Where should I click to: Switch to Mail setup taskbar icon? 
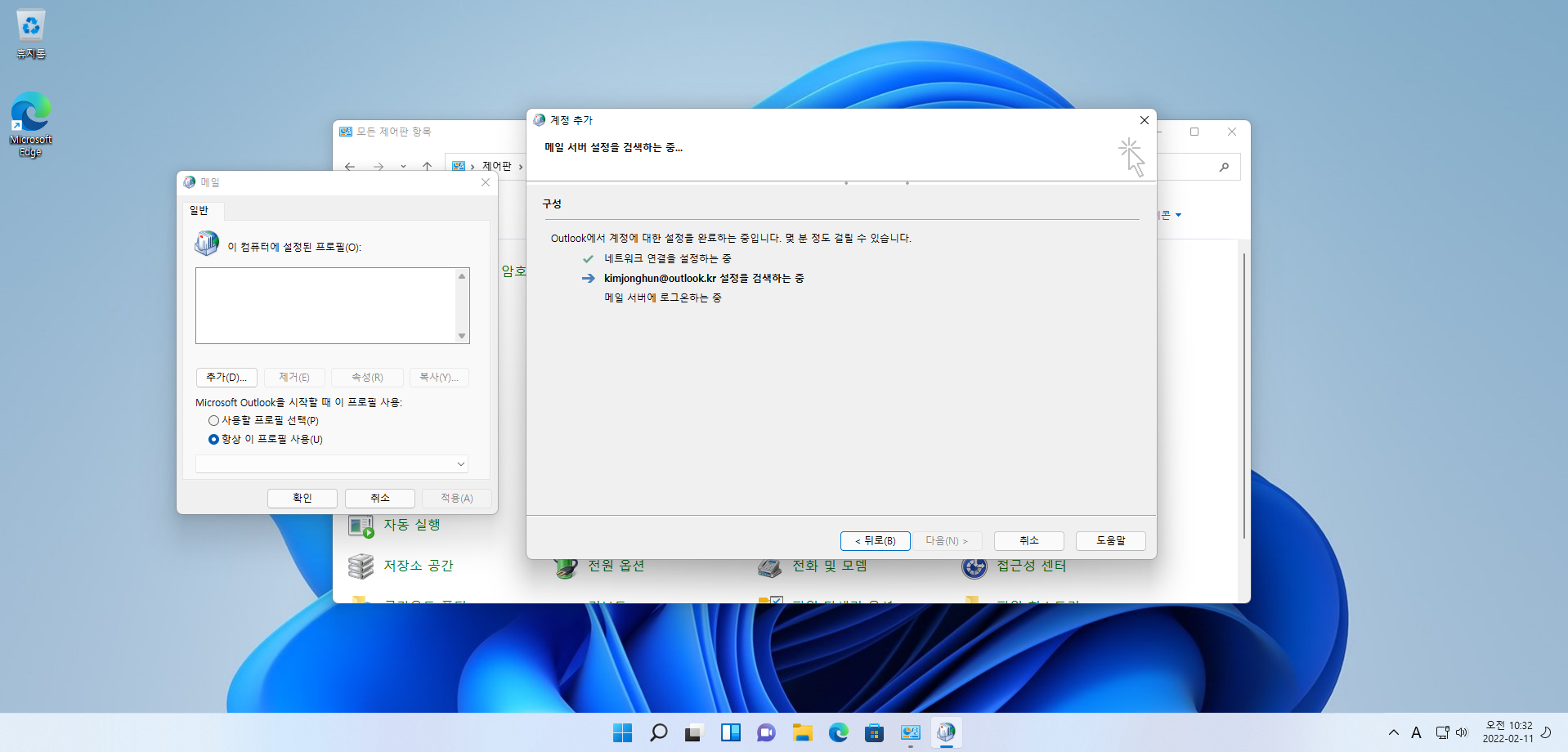tap(946, 732)
